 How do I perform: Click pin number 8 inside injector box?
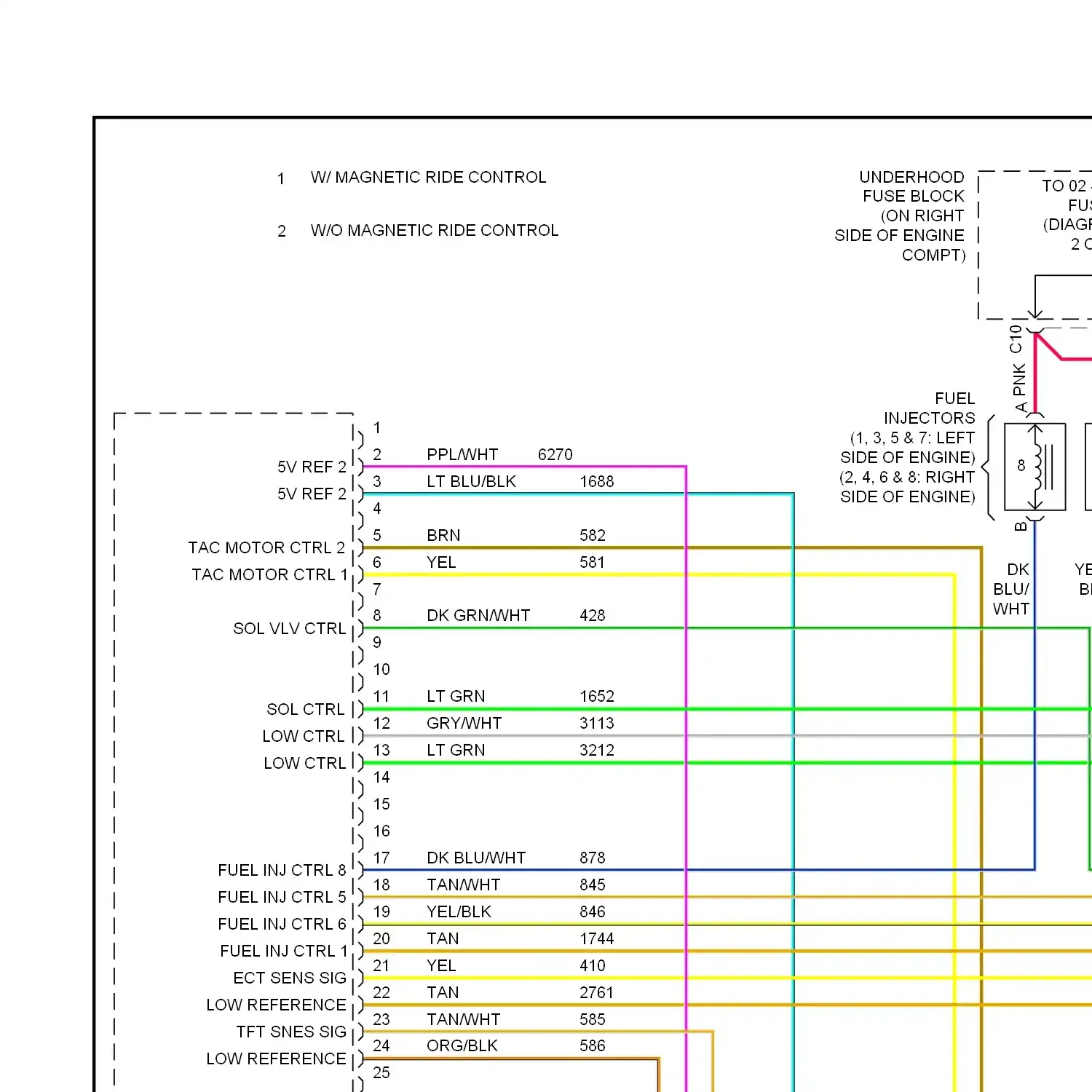coord(1021,463)
